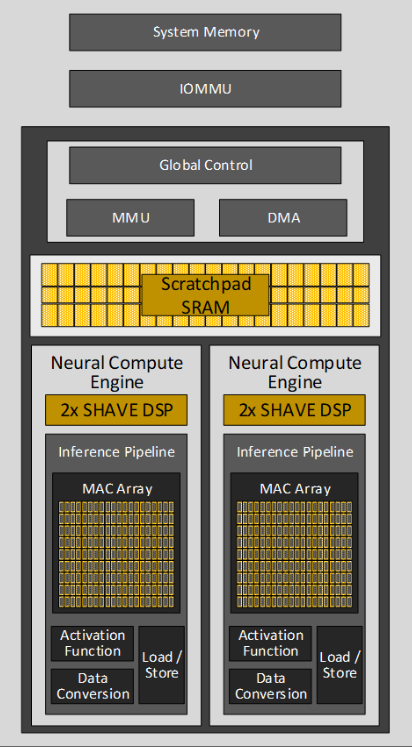This screenshot has width=412, height=747.
Task: Click the right Activation Function block
Action: pyautogui.click(x=271, y=643)
